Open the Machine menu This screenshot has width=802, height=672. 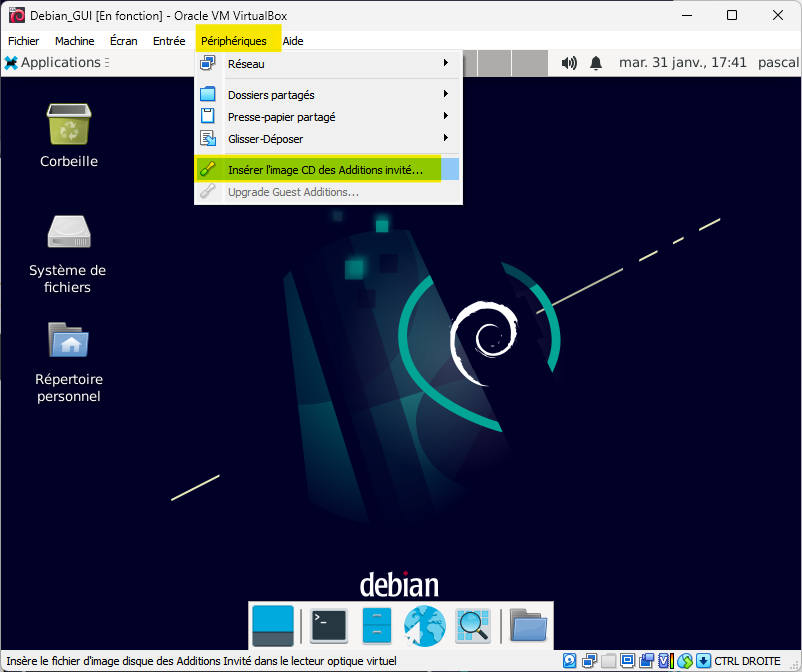point(75,41)
